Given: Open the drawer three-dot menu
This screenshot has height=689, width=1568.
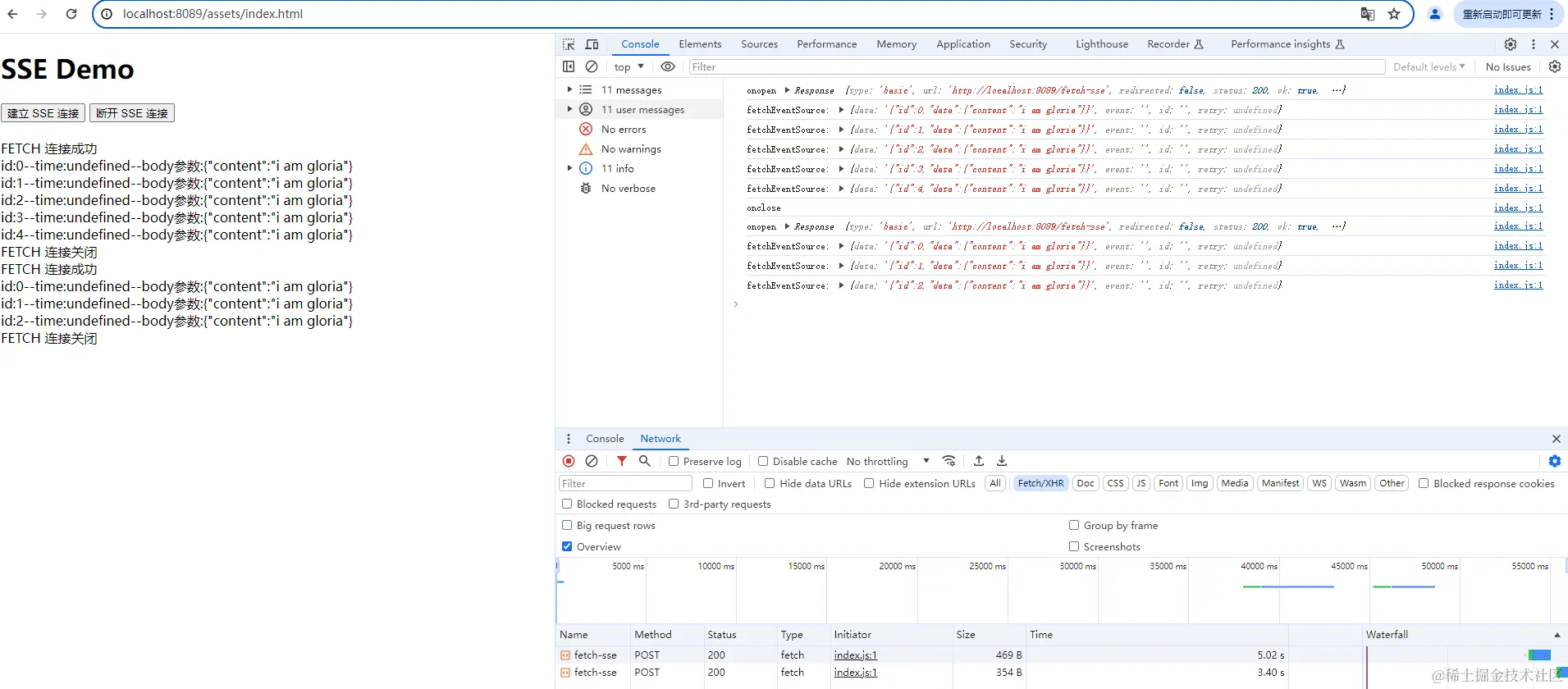Looking at the screenshot, I should coord(569,439).
